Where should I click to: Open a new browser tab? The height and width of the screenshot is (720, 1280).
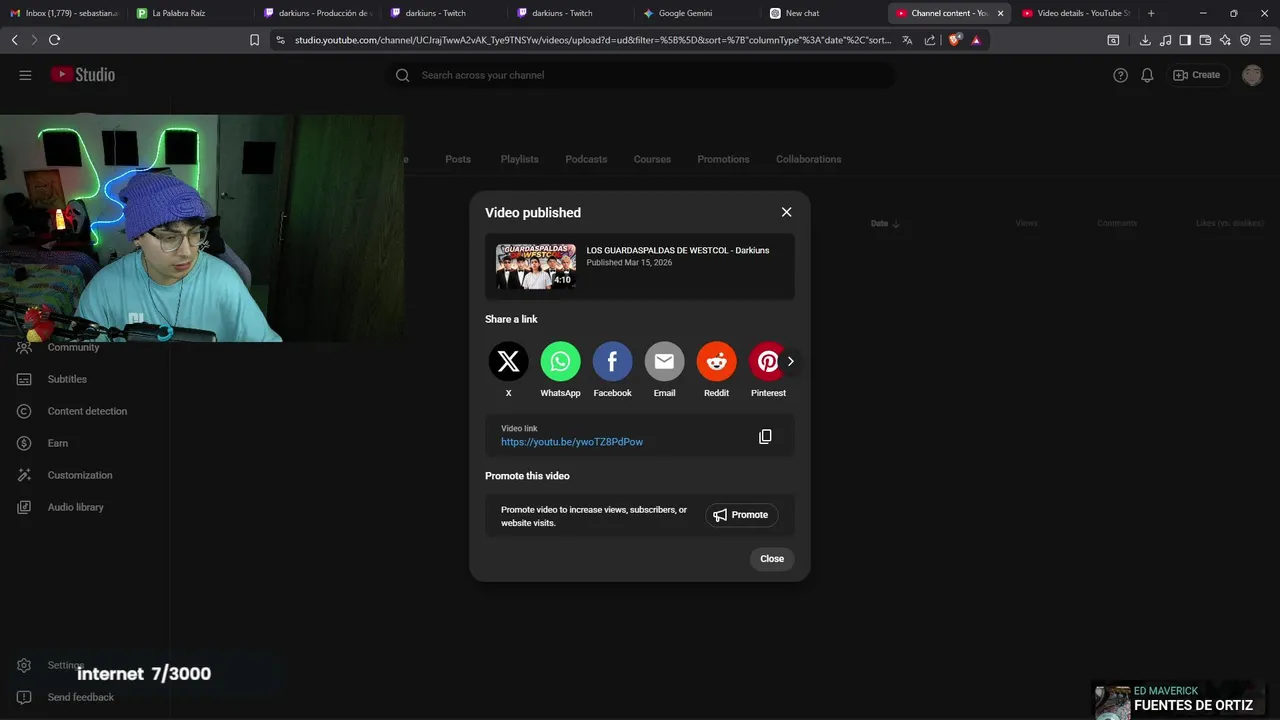(x=1151, y=13)
